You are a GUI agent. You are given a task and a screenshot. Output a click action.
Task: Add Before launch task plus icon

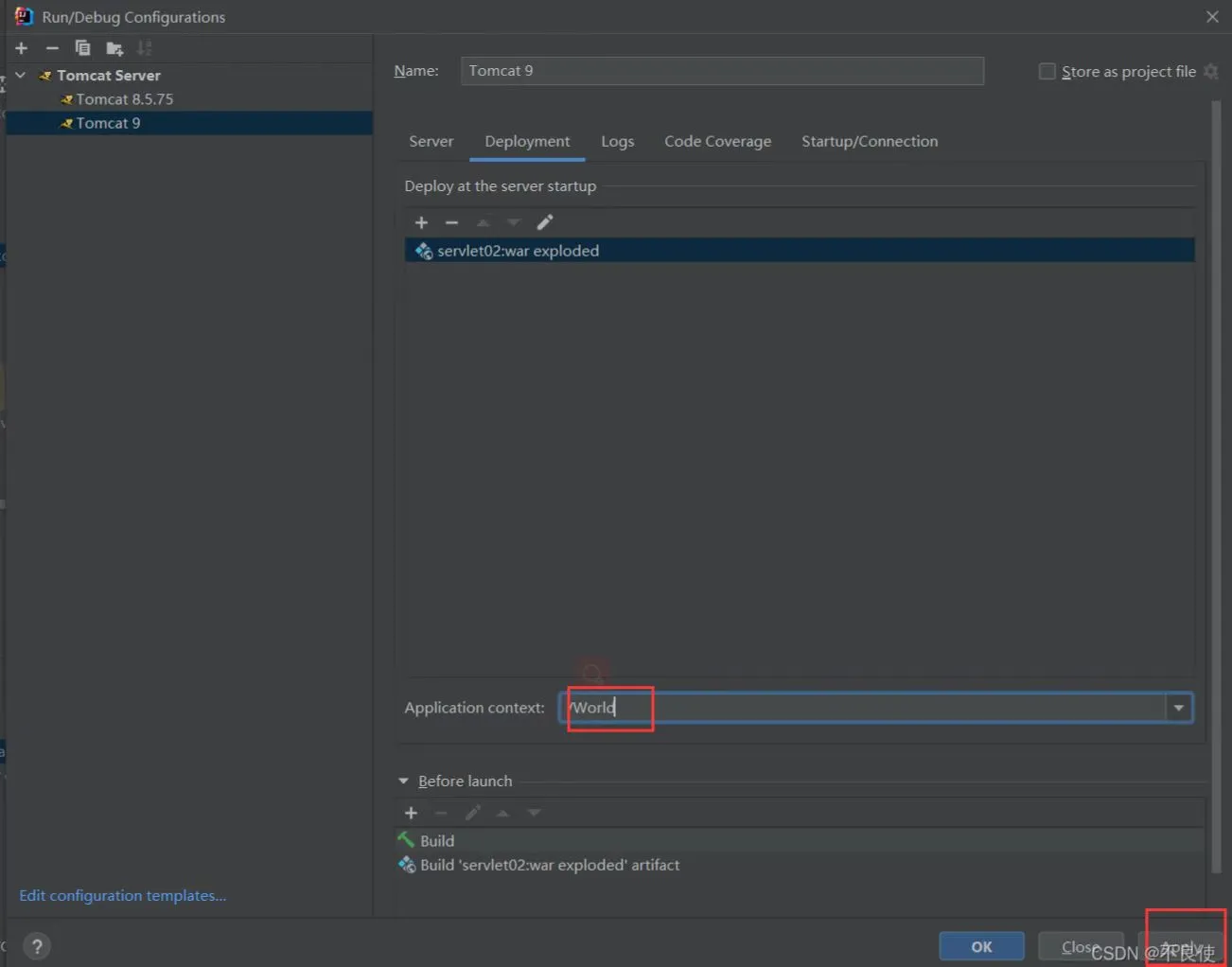(x=411, y=813)
